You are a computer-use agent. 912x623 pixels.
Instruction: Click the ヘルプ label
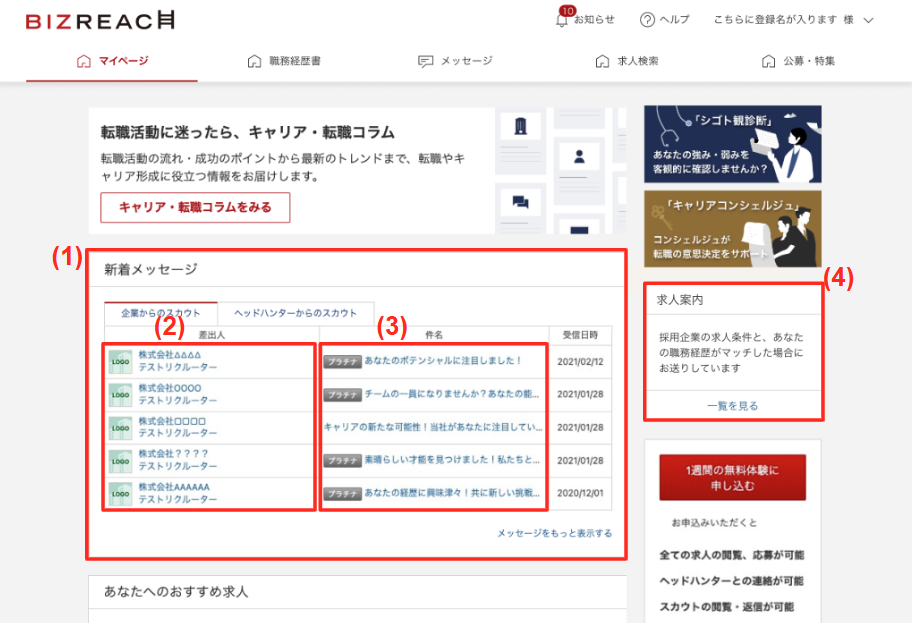click(x=674, y=20)
